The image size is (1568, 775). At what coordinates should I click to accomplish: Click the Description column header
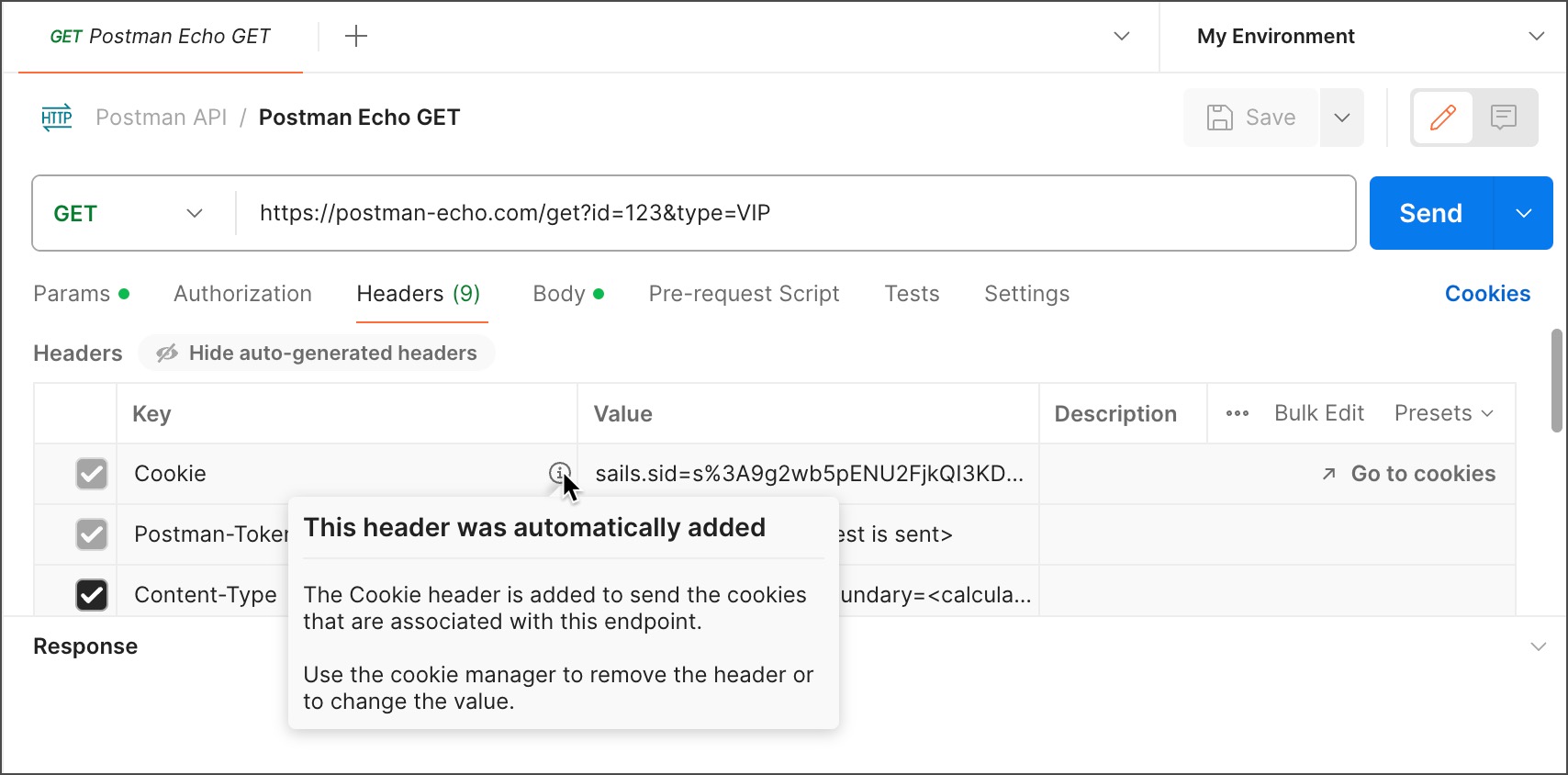tap(1115, 414)
